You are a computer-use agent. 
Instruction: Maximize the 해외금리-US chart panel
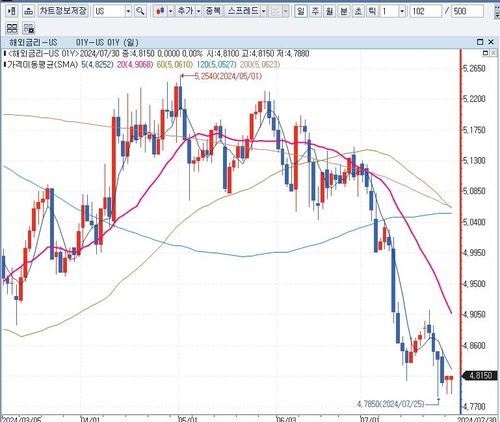coord(480,42)
